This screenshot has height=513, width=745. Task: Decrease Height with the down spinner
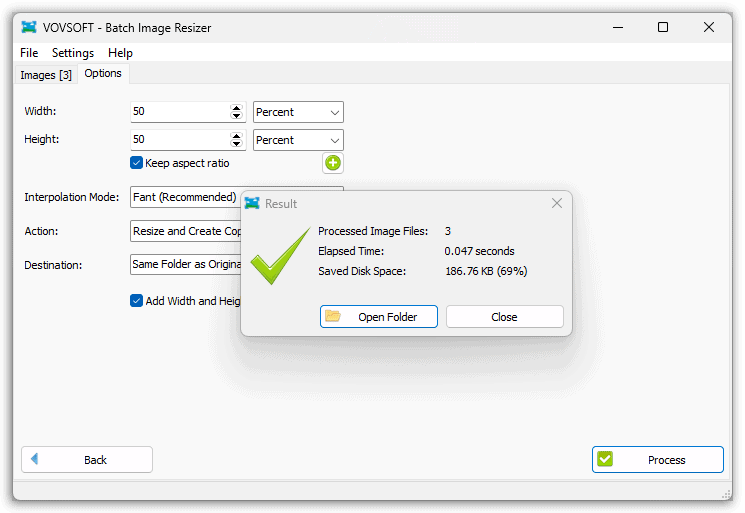point(236,143)
